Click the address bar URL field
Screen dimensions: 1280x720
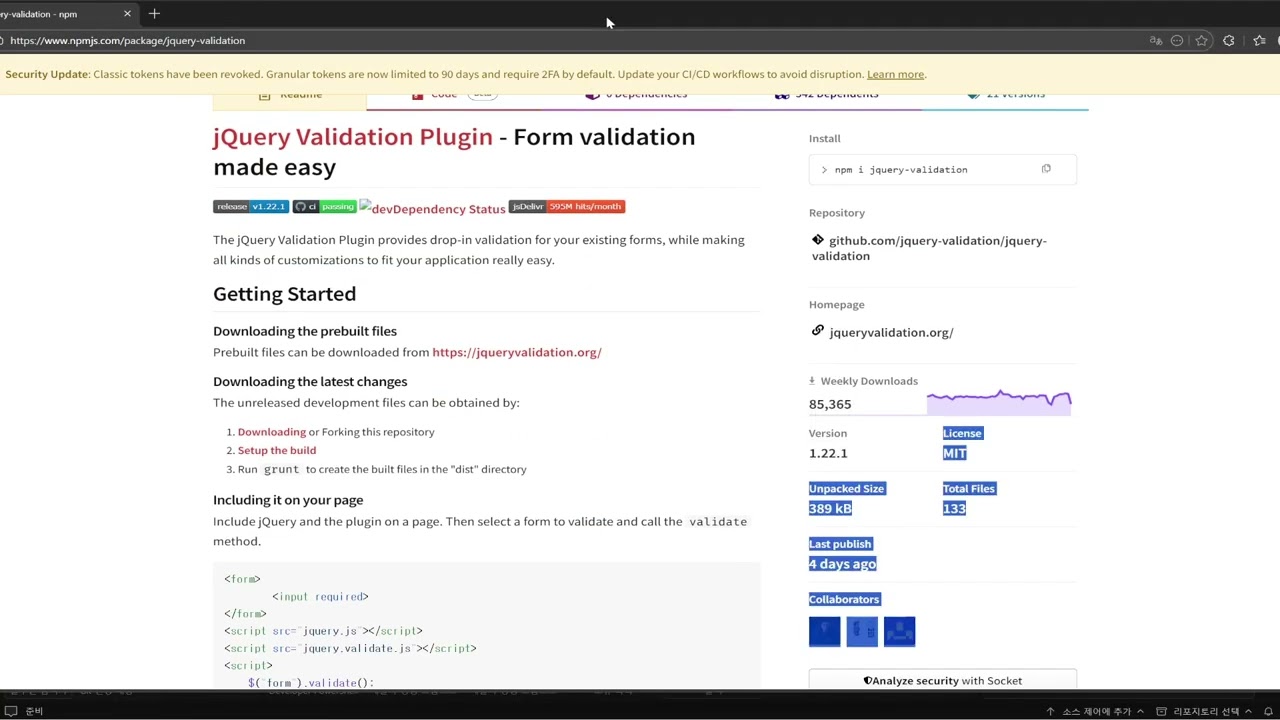click(570, 41)
